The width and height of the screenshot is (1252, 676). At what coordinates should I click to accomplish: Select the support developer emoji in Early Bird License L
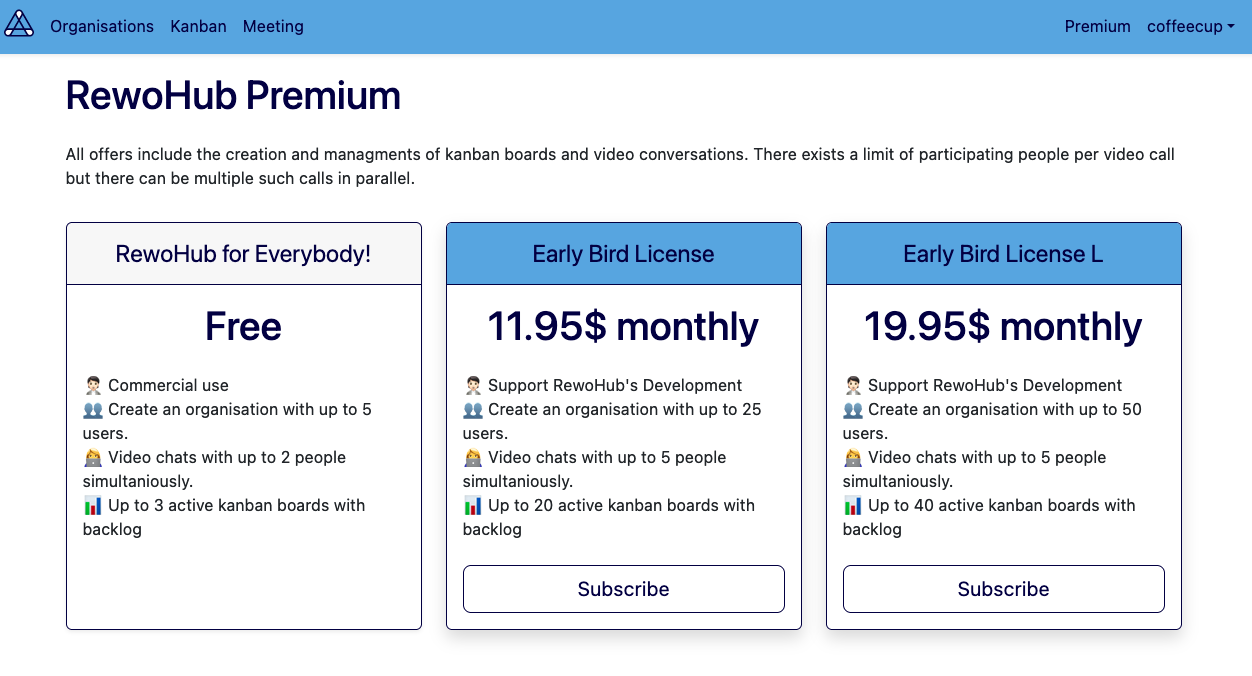coord(852,384)
